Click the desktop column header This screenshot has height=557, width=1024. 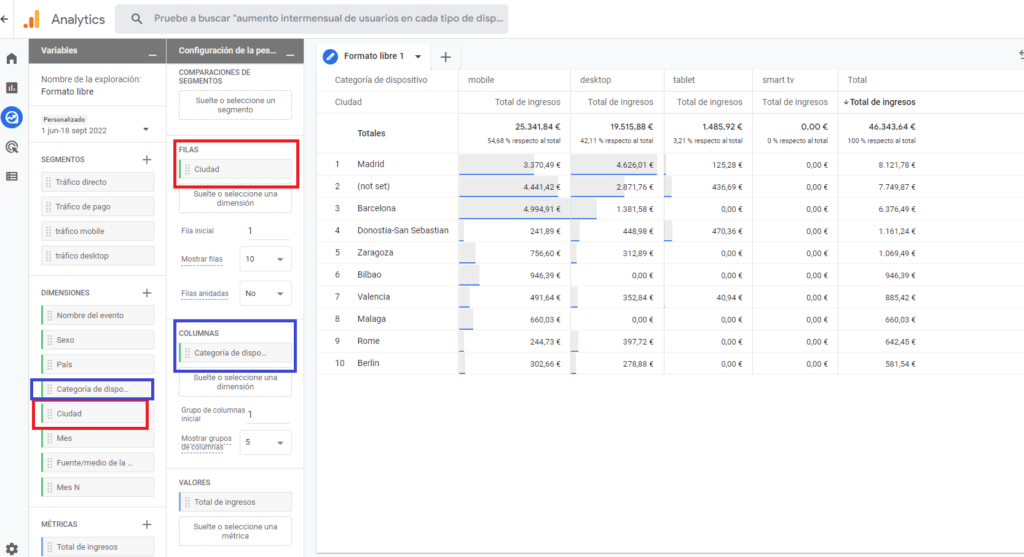(595, 80)
